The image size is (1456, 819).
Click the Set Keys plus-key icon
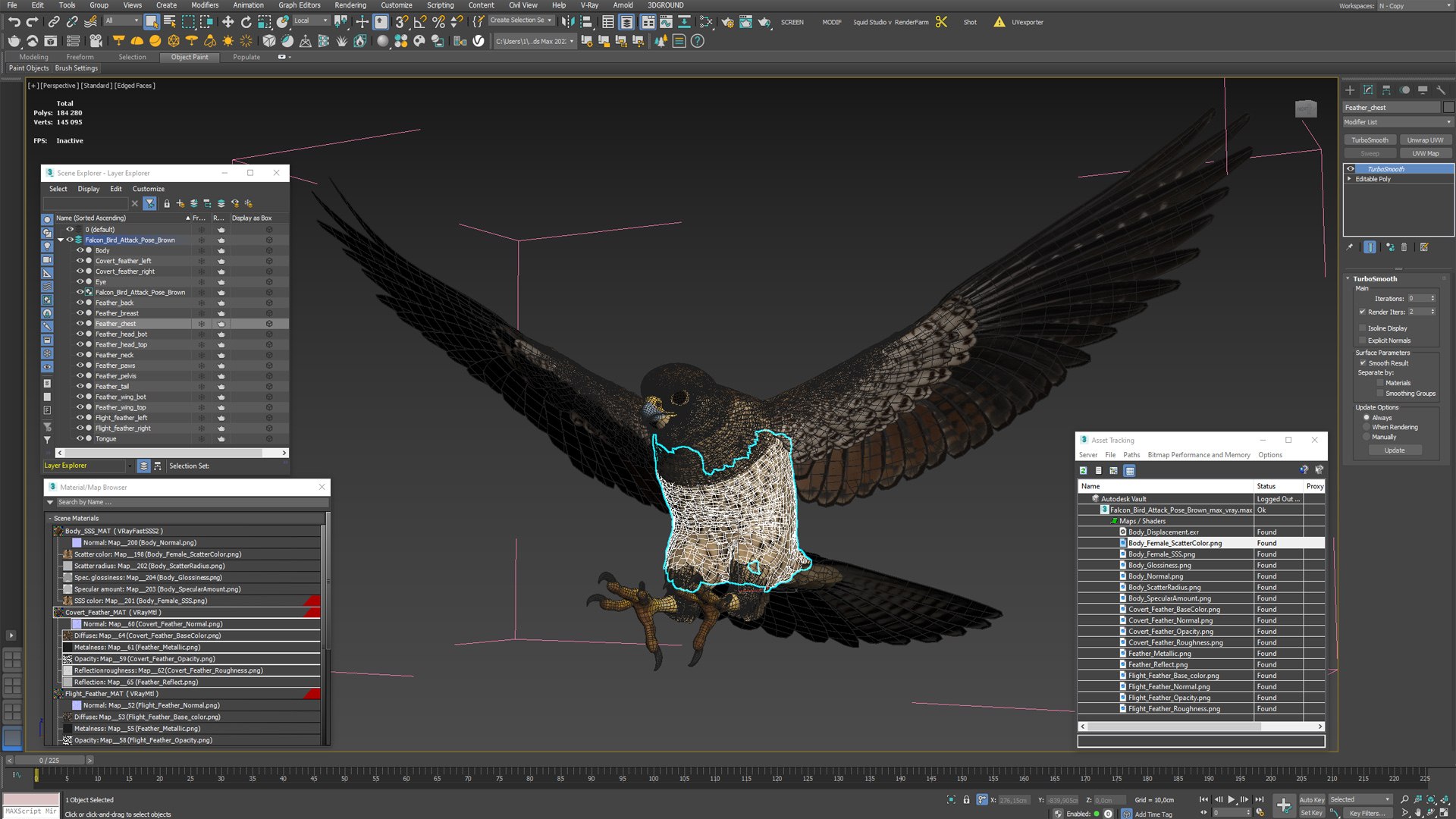click(1284, 805)
